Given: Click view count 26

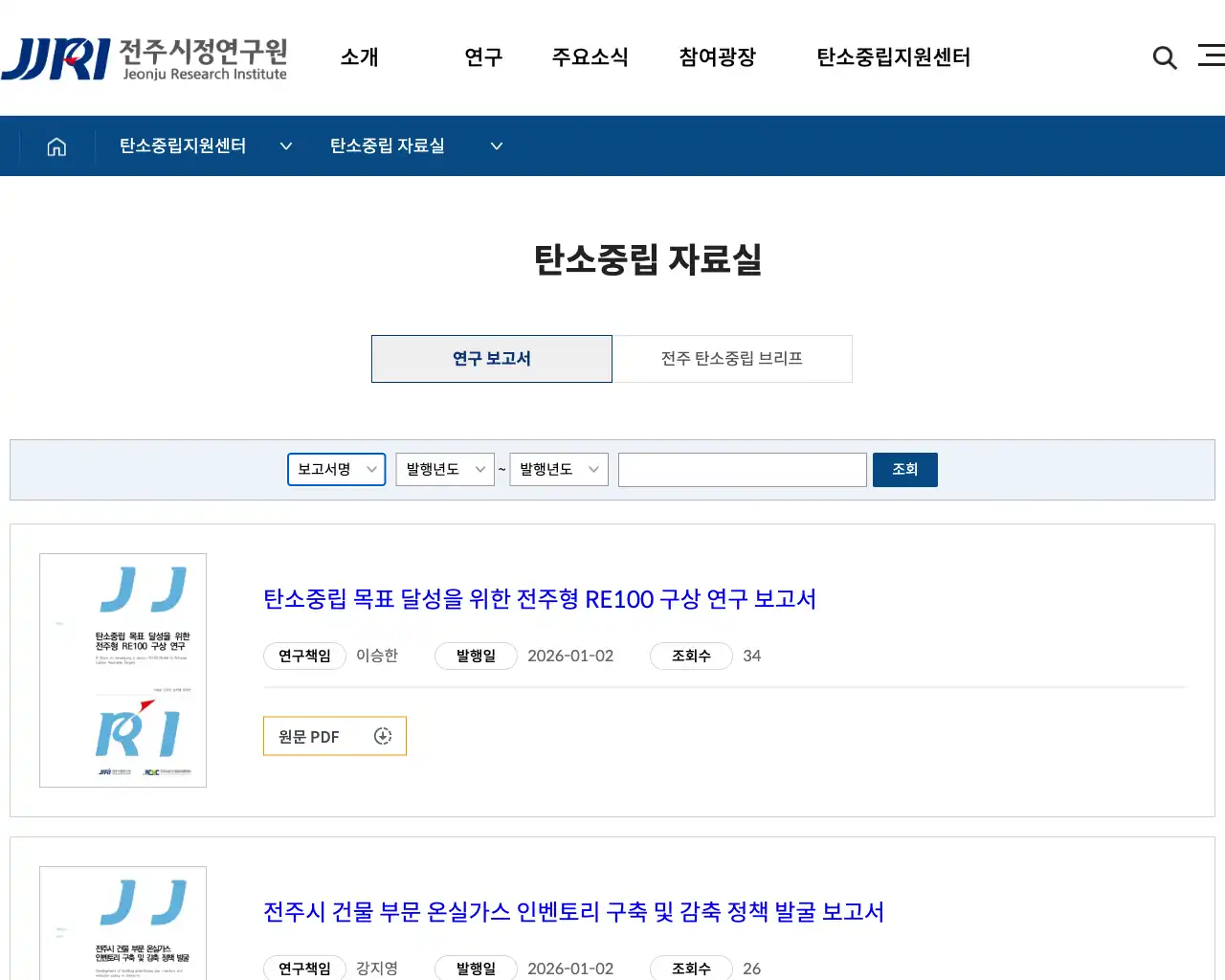Looking at the screenshot, I should (752, 969).
